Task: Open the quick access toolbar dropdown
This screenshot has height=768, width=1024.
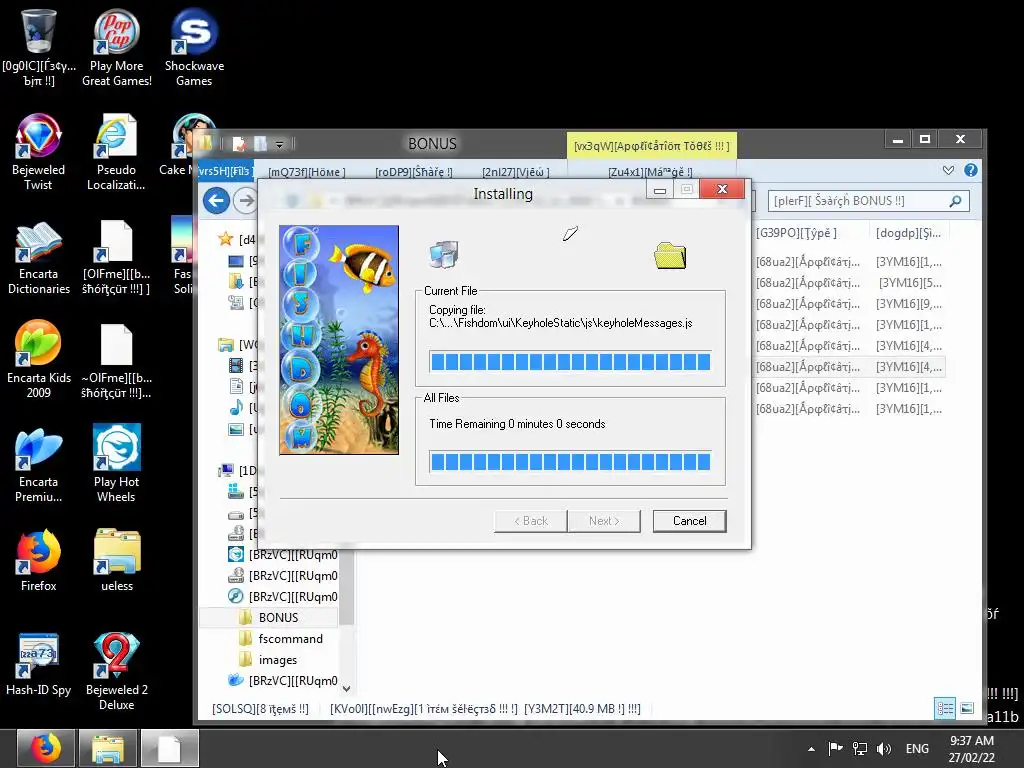Action: coord(279,144)
